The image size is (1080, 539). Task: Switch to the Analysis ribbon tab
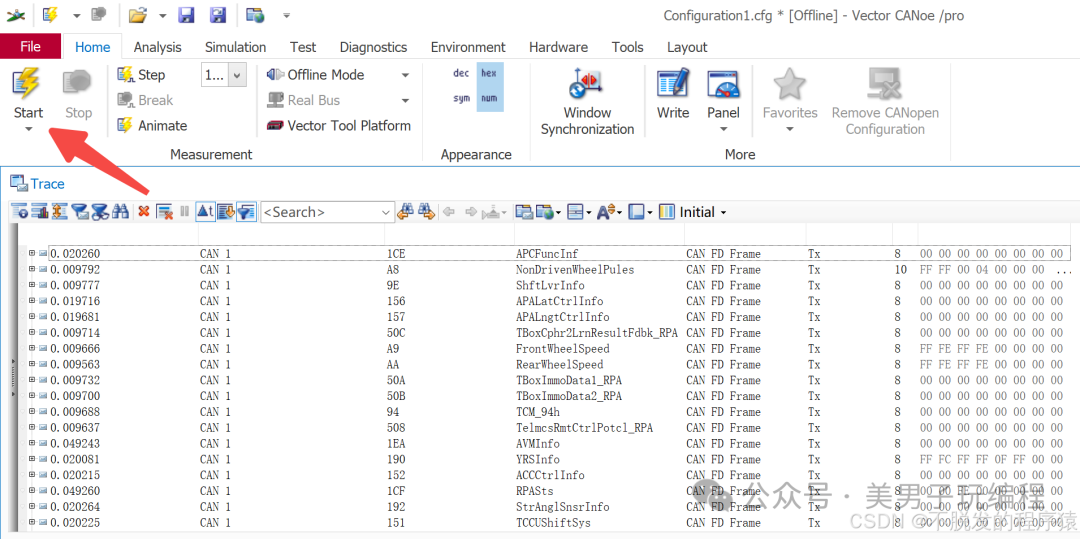tap(158, 47)
